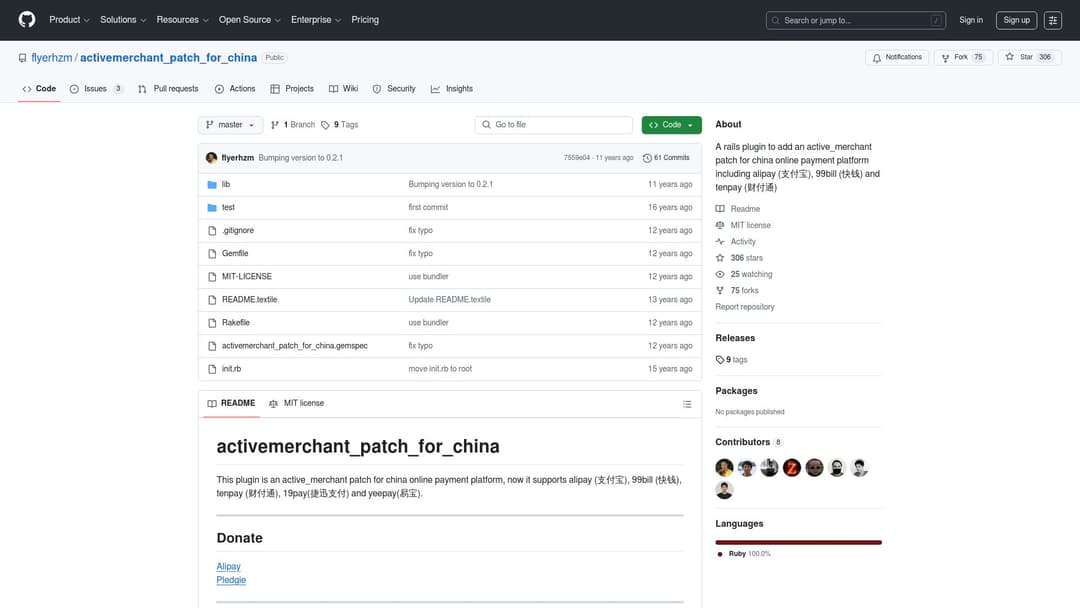Open the master branch dropdown
This screenshot has width=1080, height=608.
230,125
